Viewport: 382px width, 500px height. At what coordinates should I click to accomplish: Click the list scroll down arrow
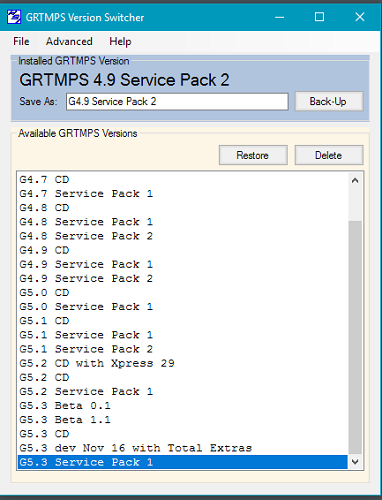pos(355,462)
